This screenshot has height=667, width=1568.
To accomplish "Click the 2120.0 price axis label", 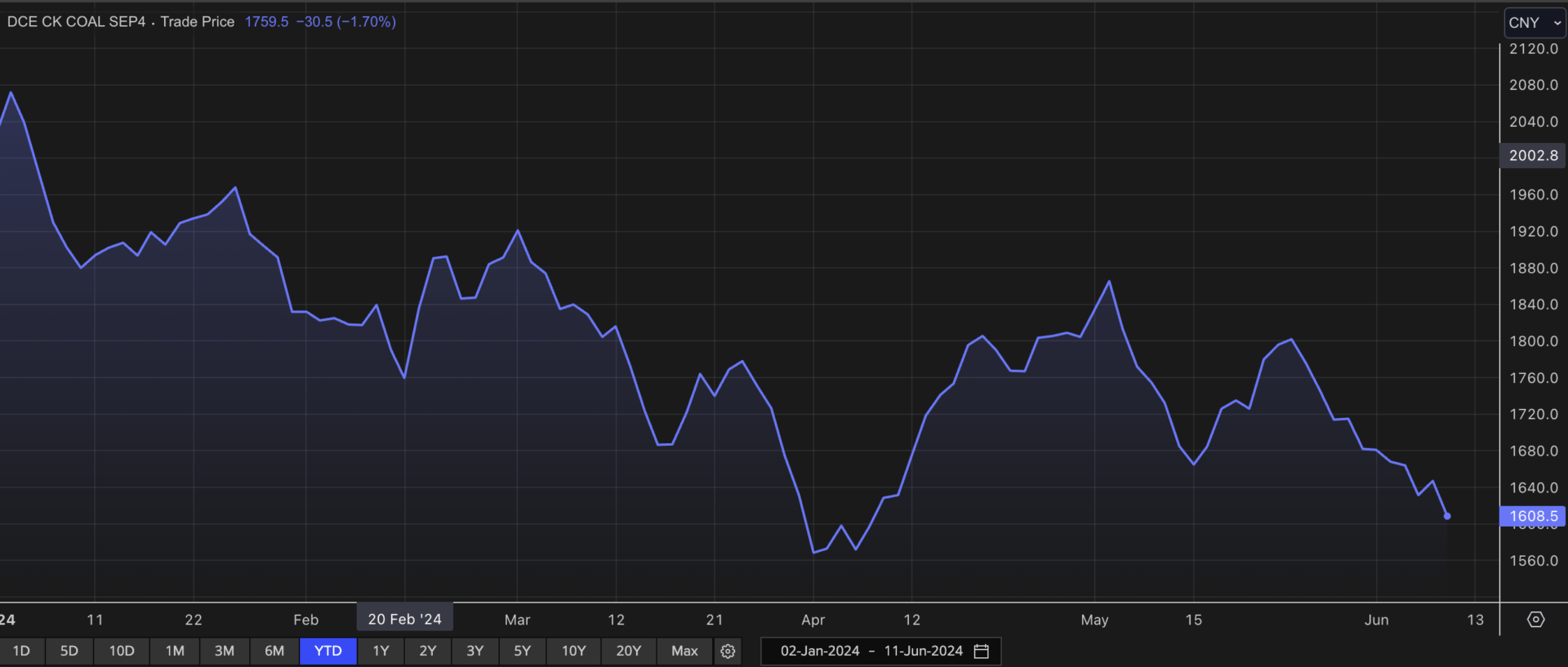I will tap(1533, 49).
